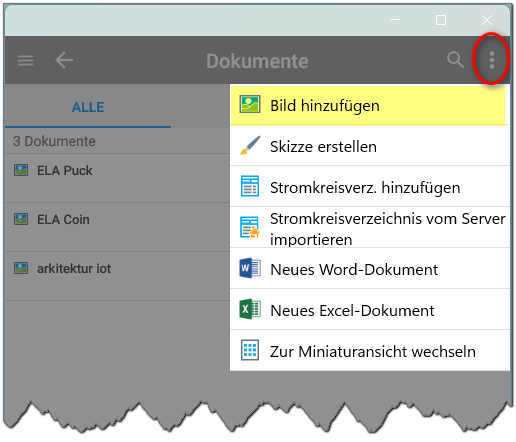Image resolution: width=516 pixels, height=442 pixels.
Task: Select Bild hinzufügen menu entry
Action: [370, 105]
